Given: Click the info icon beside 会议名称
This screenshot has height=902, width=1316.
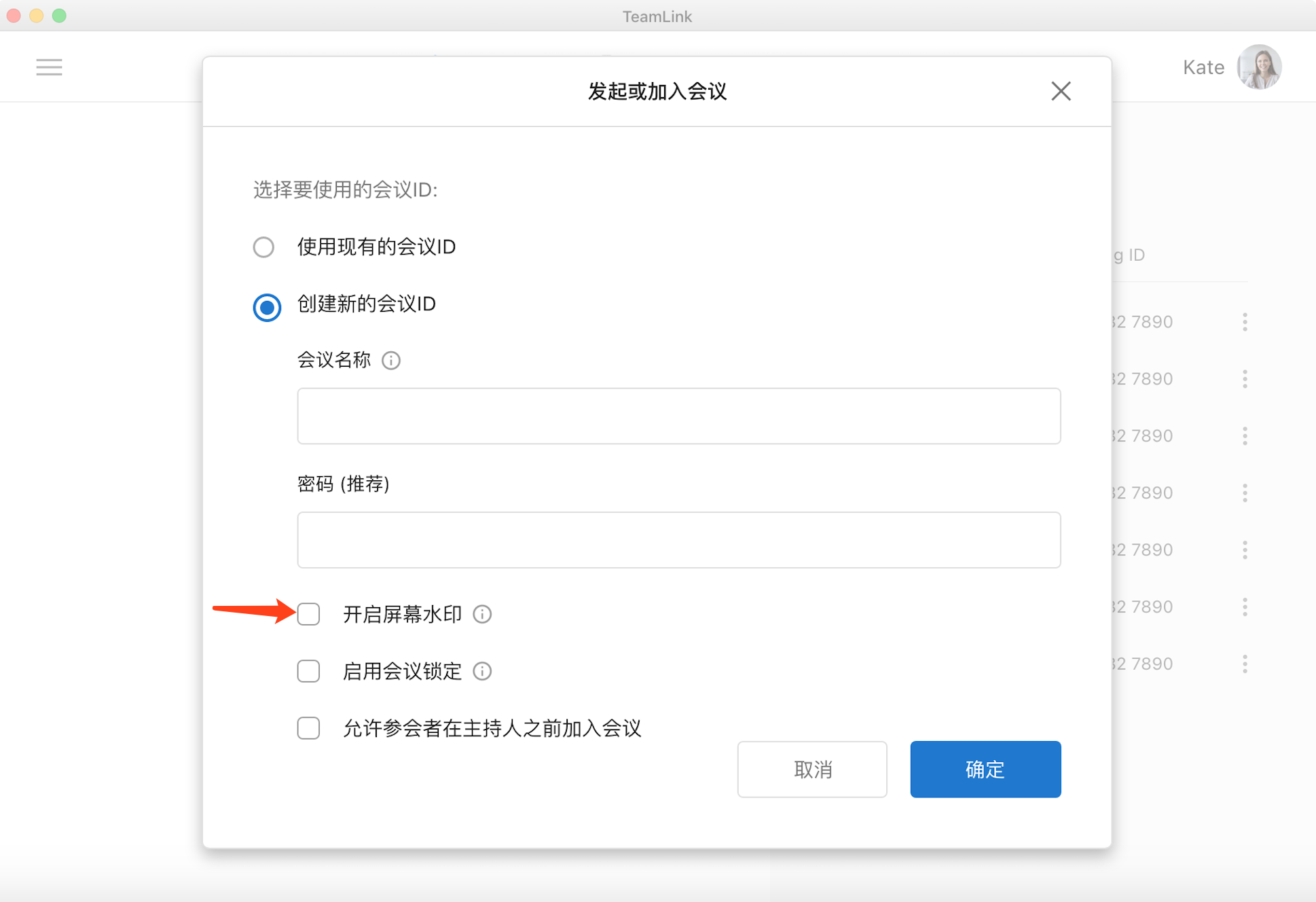Looking at the screenshot, I should (391, 360).
